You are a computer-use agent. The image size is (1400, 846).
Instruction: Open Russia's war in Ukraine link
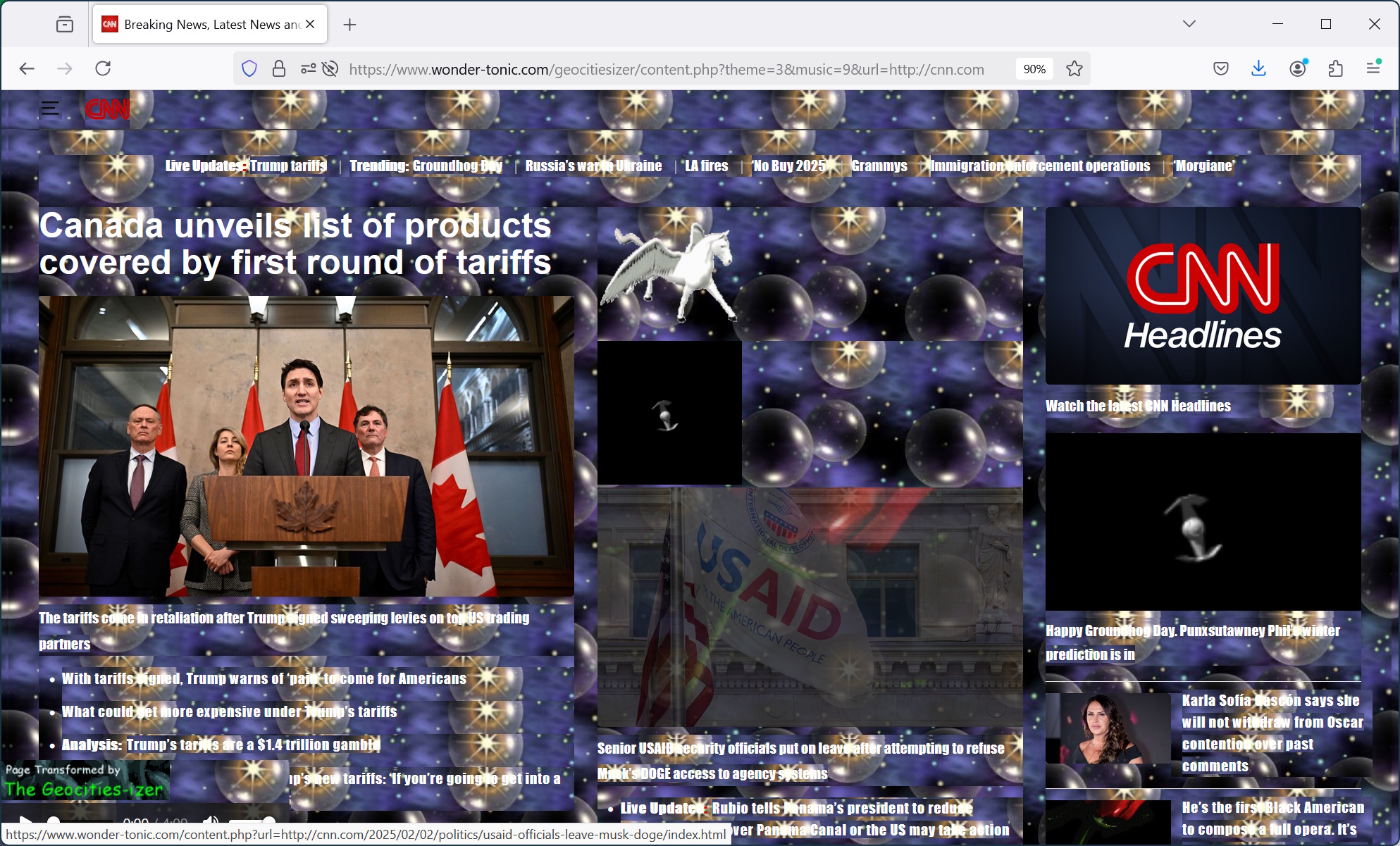pyautogui.click(x=593, y=166)
